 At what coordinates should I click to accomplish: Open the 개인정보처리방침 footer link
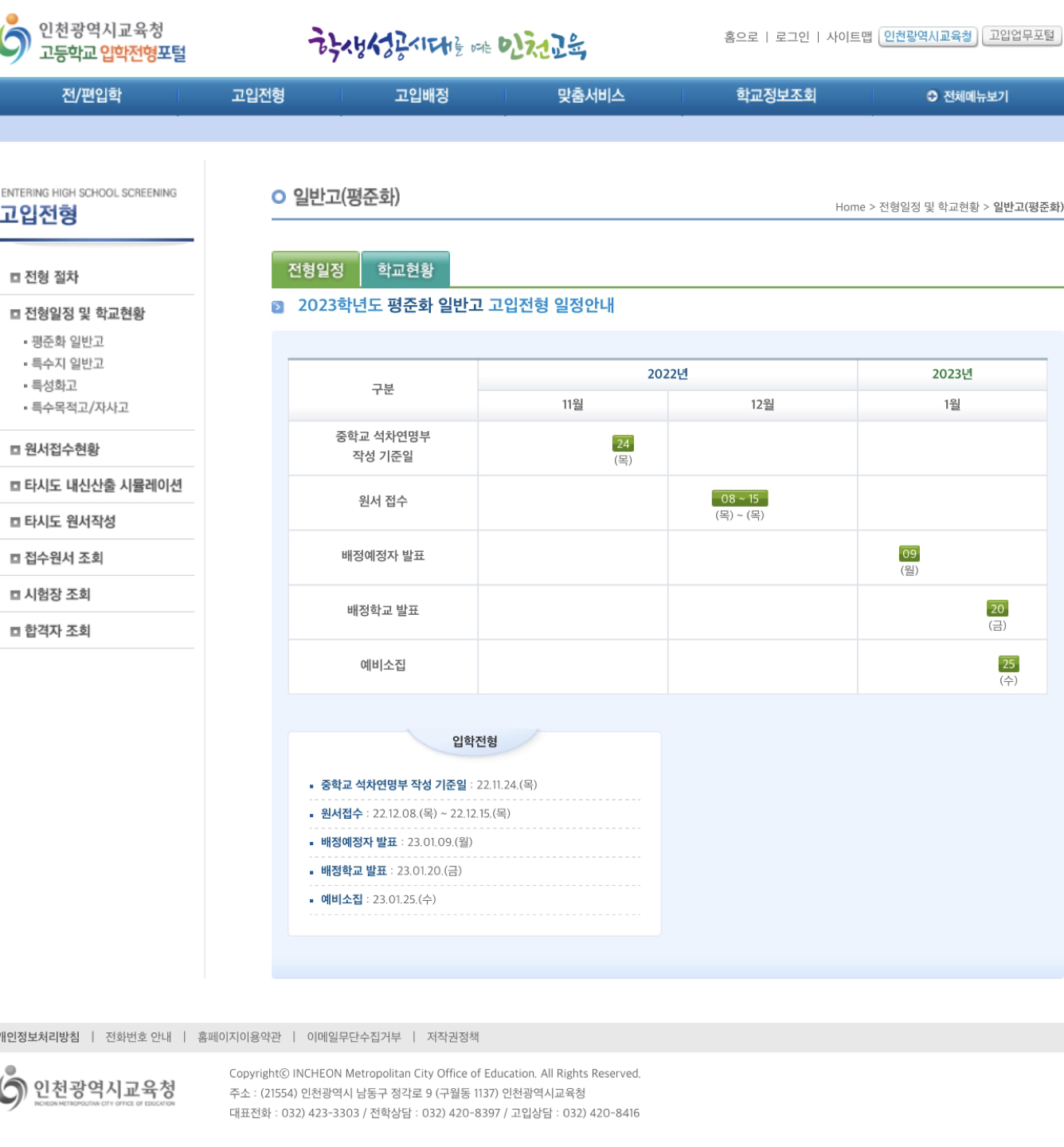click(40, 1037)
